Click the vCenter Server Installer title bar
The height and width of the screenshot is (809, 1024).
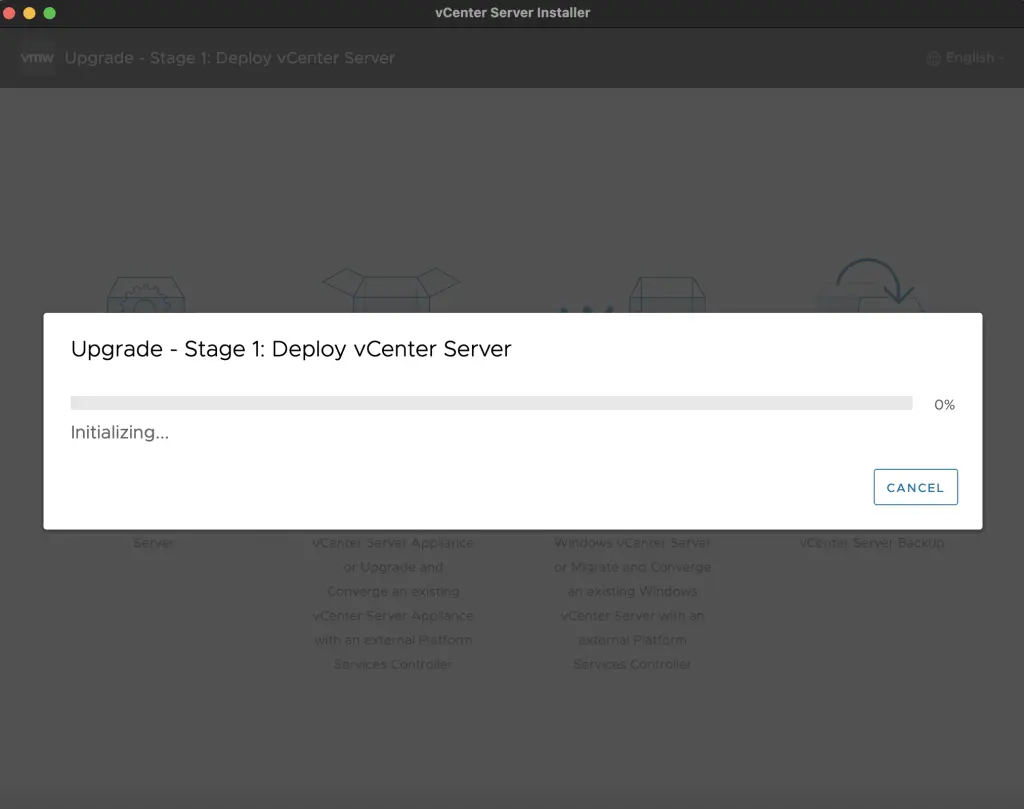click(512, 12)
